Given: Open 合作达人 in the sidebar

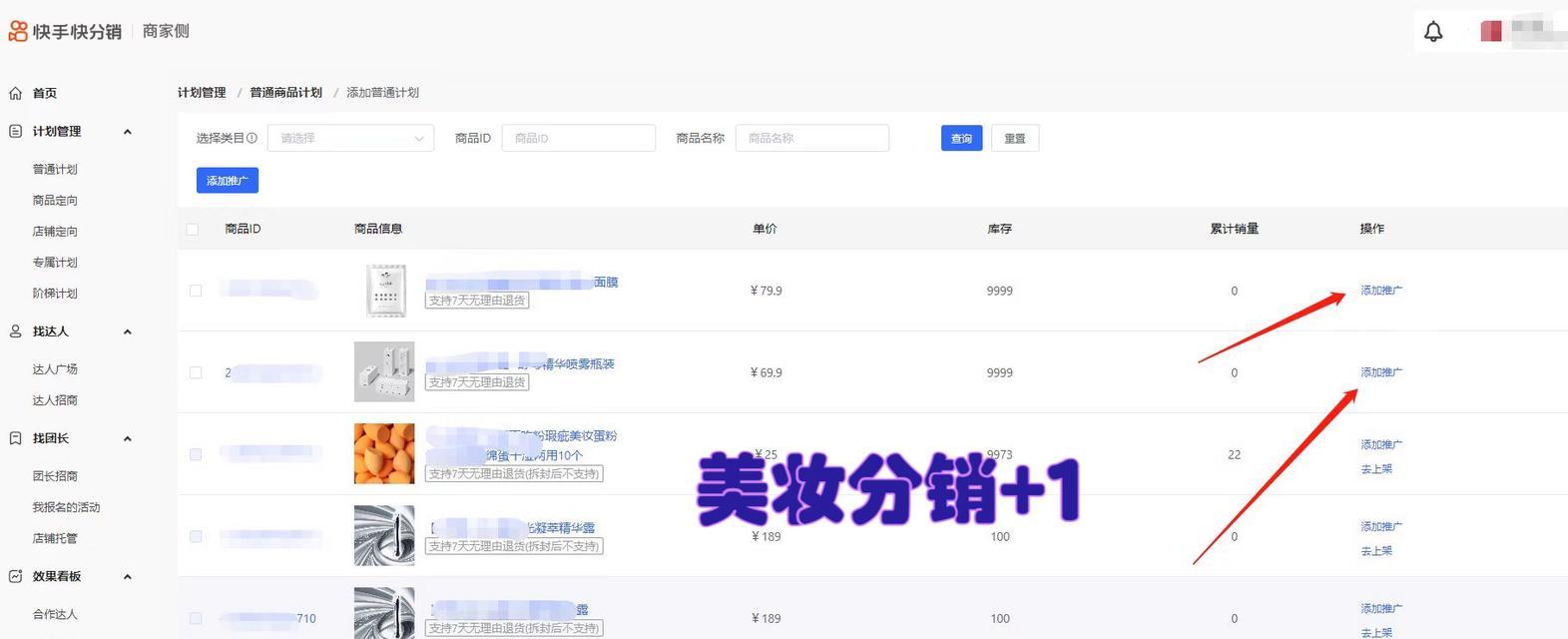Looking at the screenshot, I should point(55,614).
